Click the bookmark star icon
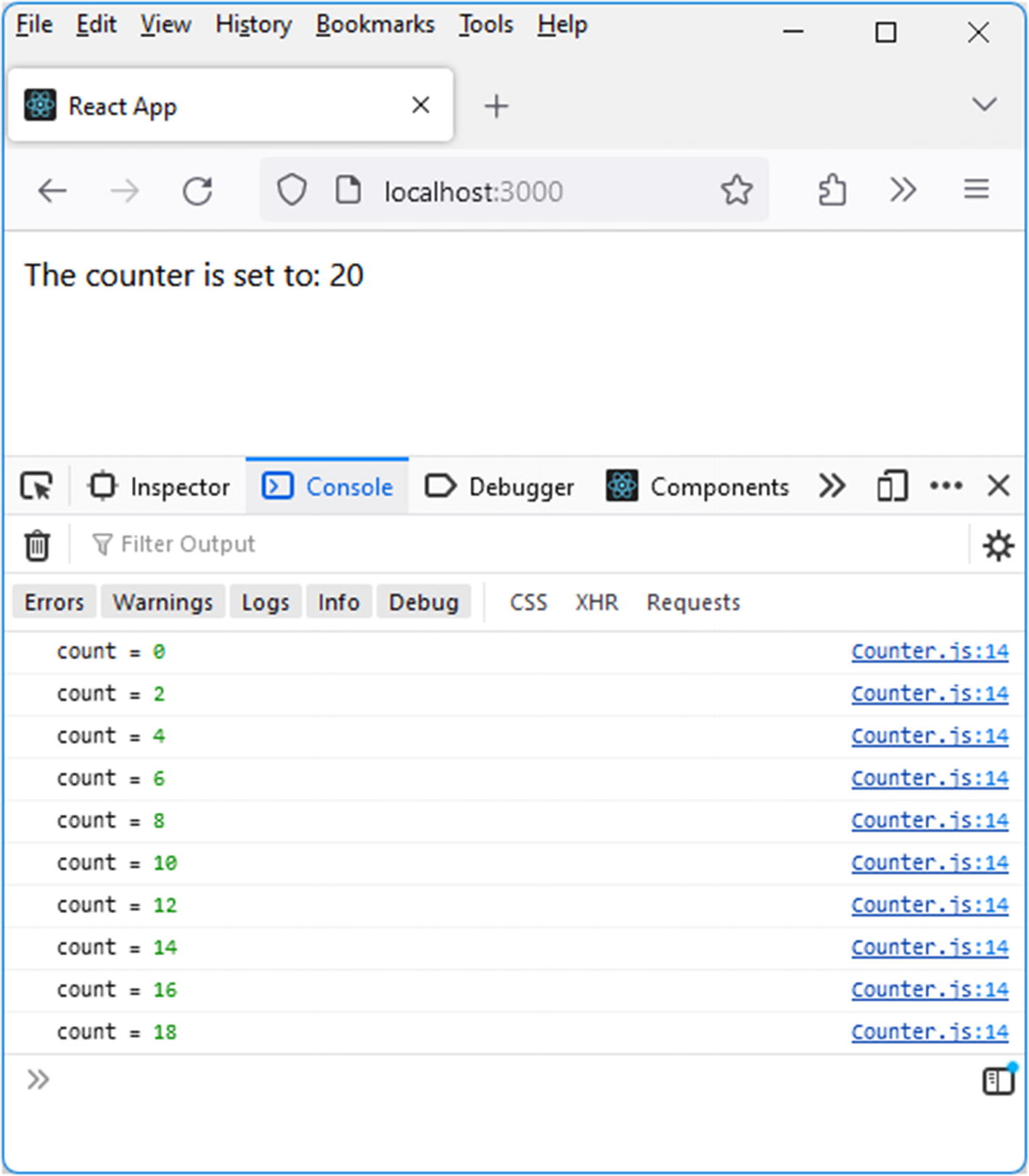1029x1176 pixels. pyautogui.click(x=737, y=191)
